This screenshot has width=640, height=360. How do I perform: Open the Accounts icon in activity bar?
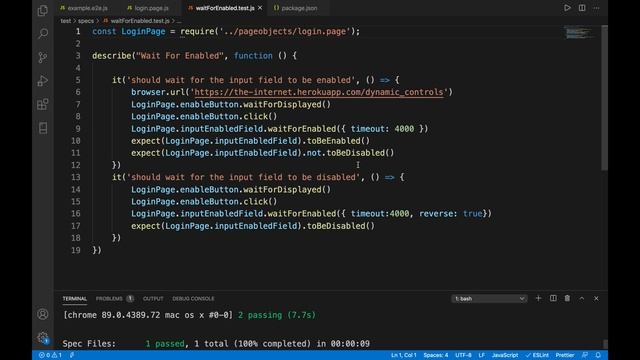coord(42,314)
